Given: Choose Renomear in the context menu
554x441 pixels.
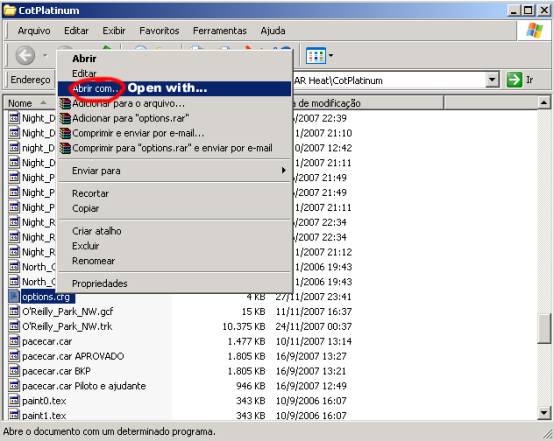Looking at the screenshot, I should click(175, 261).
